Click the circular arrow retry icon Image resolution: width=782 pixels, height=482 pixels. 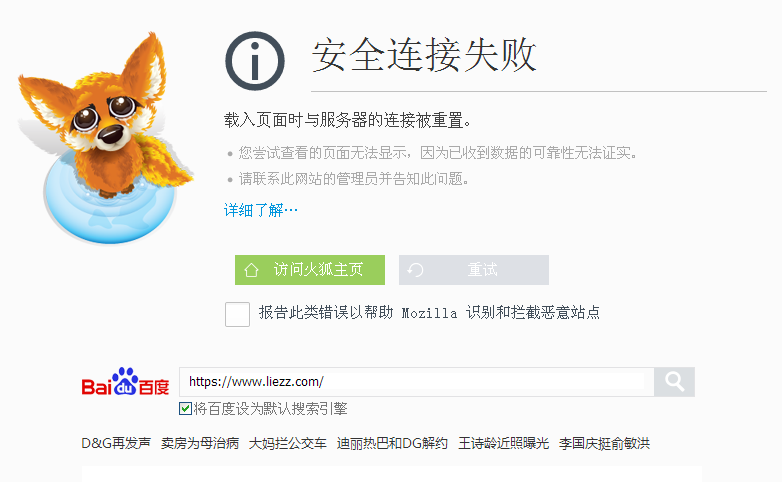pyautogui.click(x=415, y=270)
